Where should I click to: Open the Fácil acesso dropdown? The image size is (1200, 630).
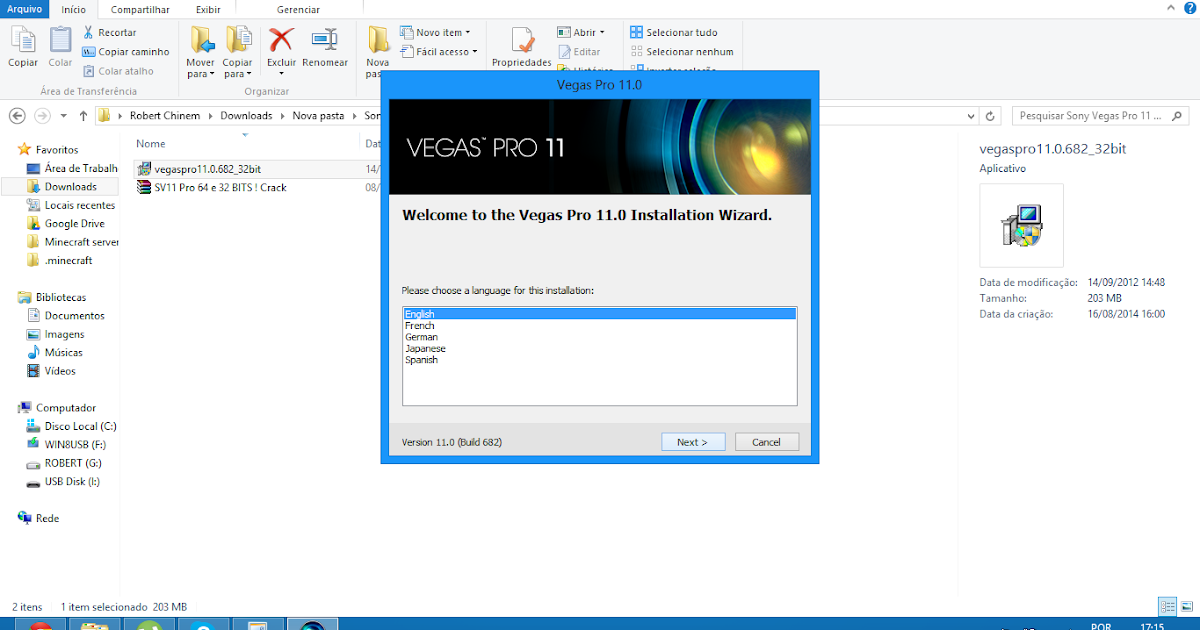[439, 52]
